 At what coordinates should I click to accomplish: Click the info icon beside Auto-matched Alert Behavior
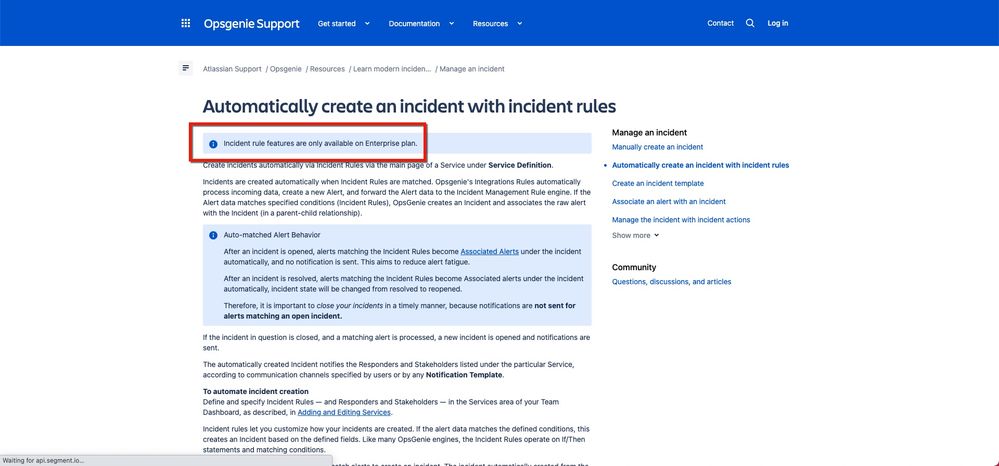(213, 235)
